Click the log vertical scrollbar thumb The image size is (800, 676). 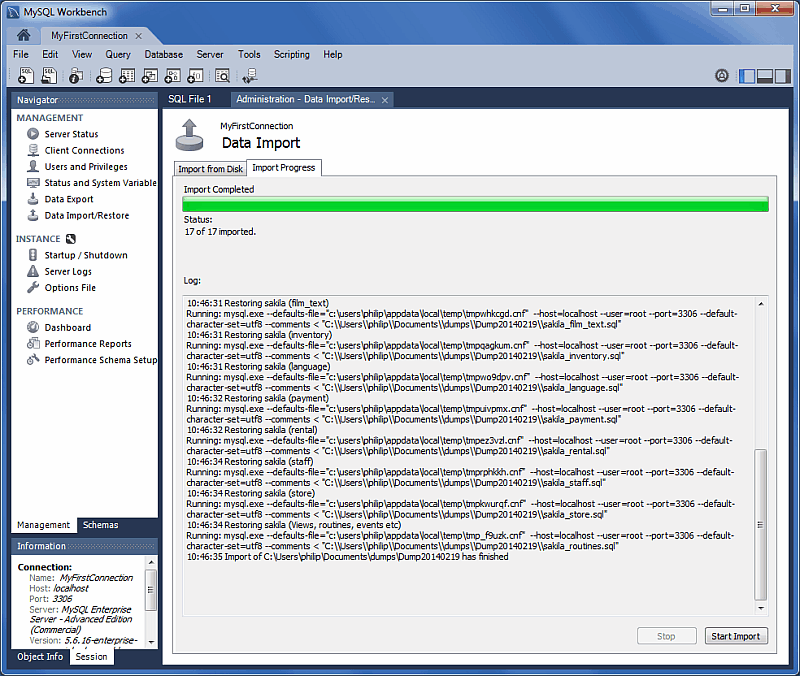click(x=761, y=524)
